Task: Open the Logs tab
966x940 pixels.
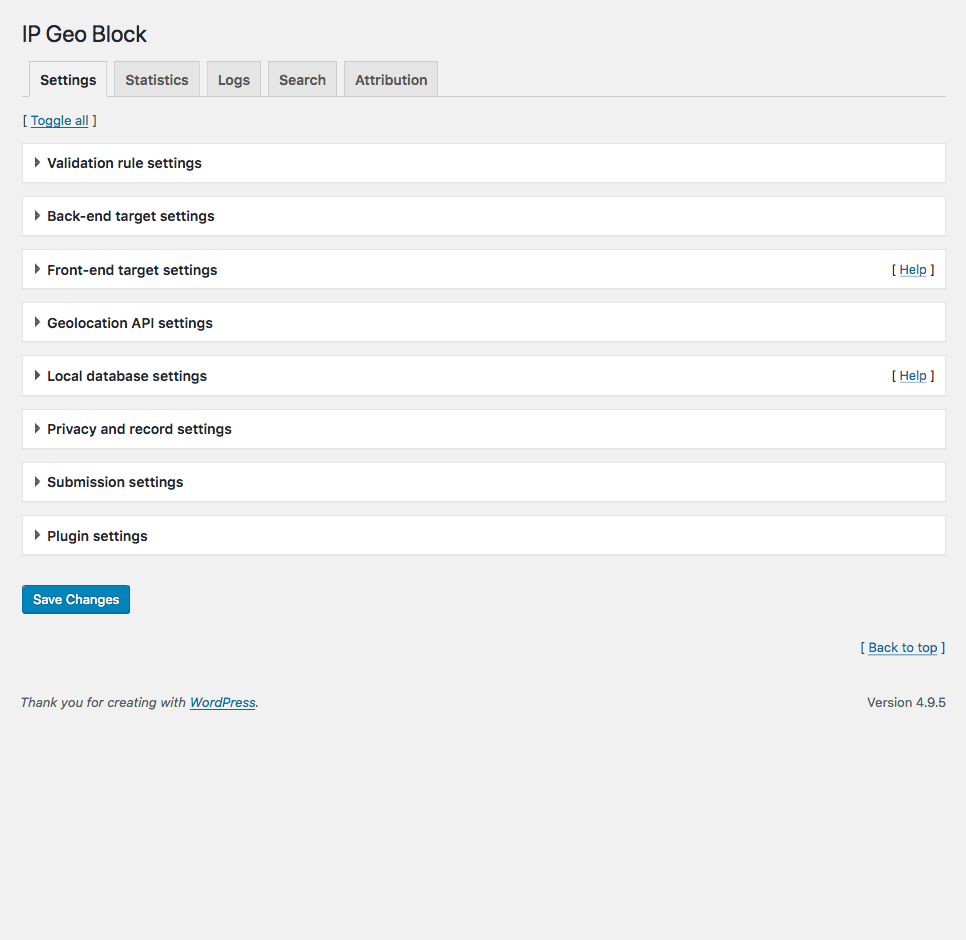Action: pos(234,80)
